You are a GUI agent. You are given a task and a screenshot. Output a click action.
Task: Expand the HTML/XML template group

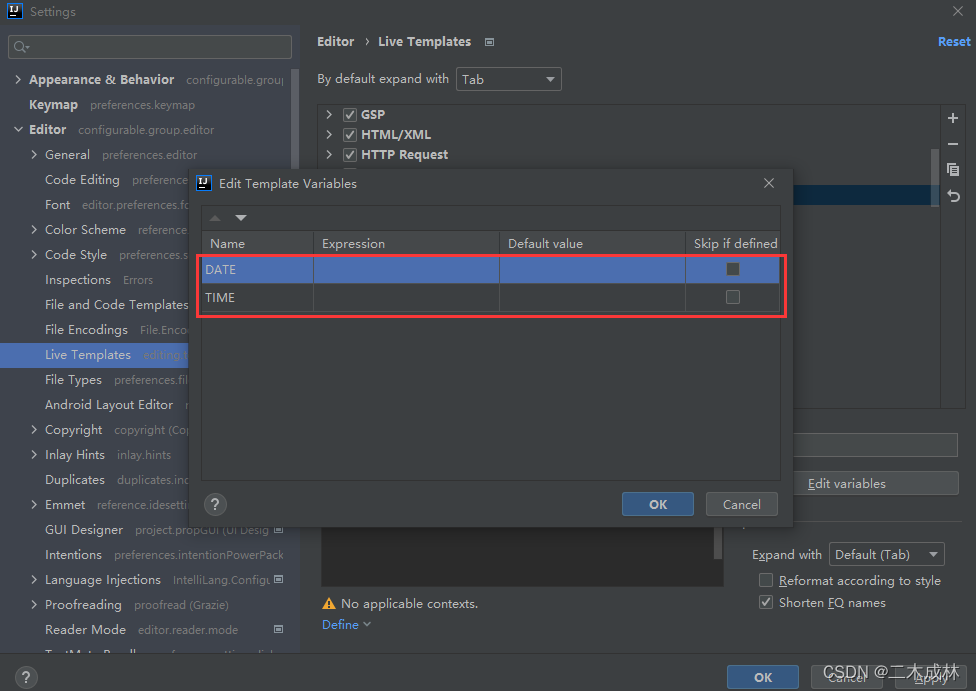tap(329, 134)
